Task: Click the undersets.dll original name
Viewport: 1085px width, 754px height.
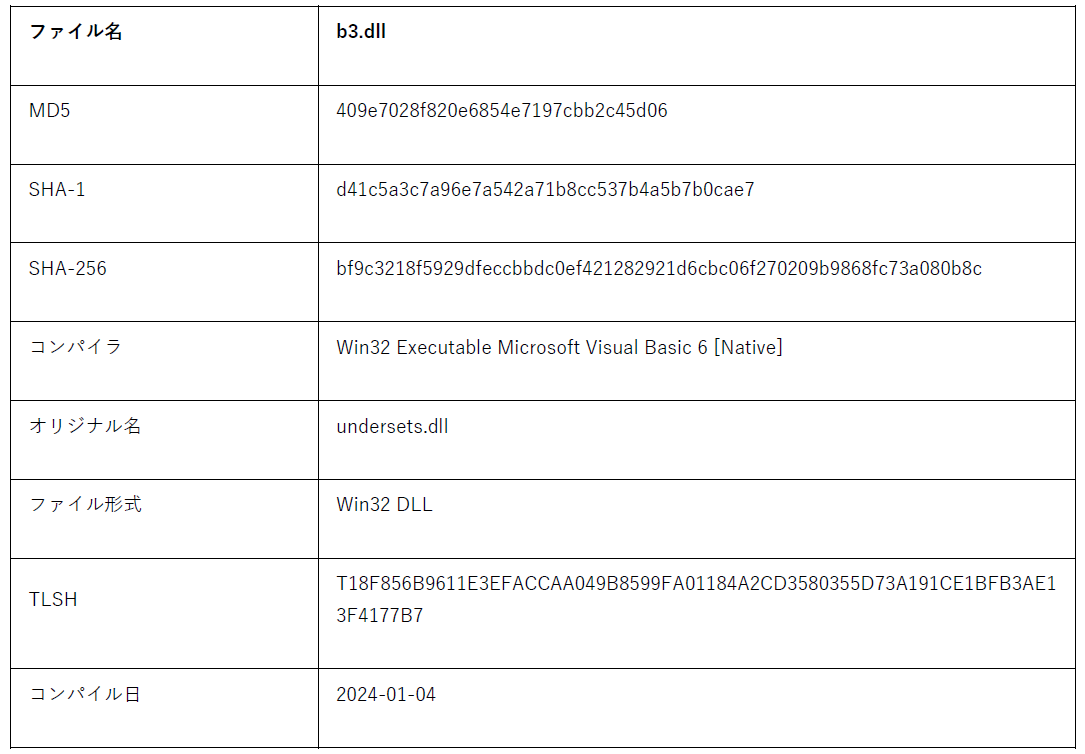Action: pyautogui.click(x=392, y=426)
